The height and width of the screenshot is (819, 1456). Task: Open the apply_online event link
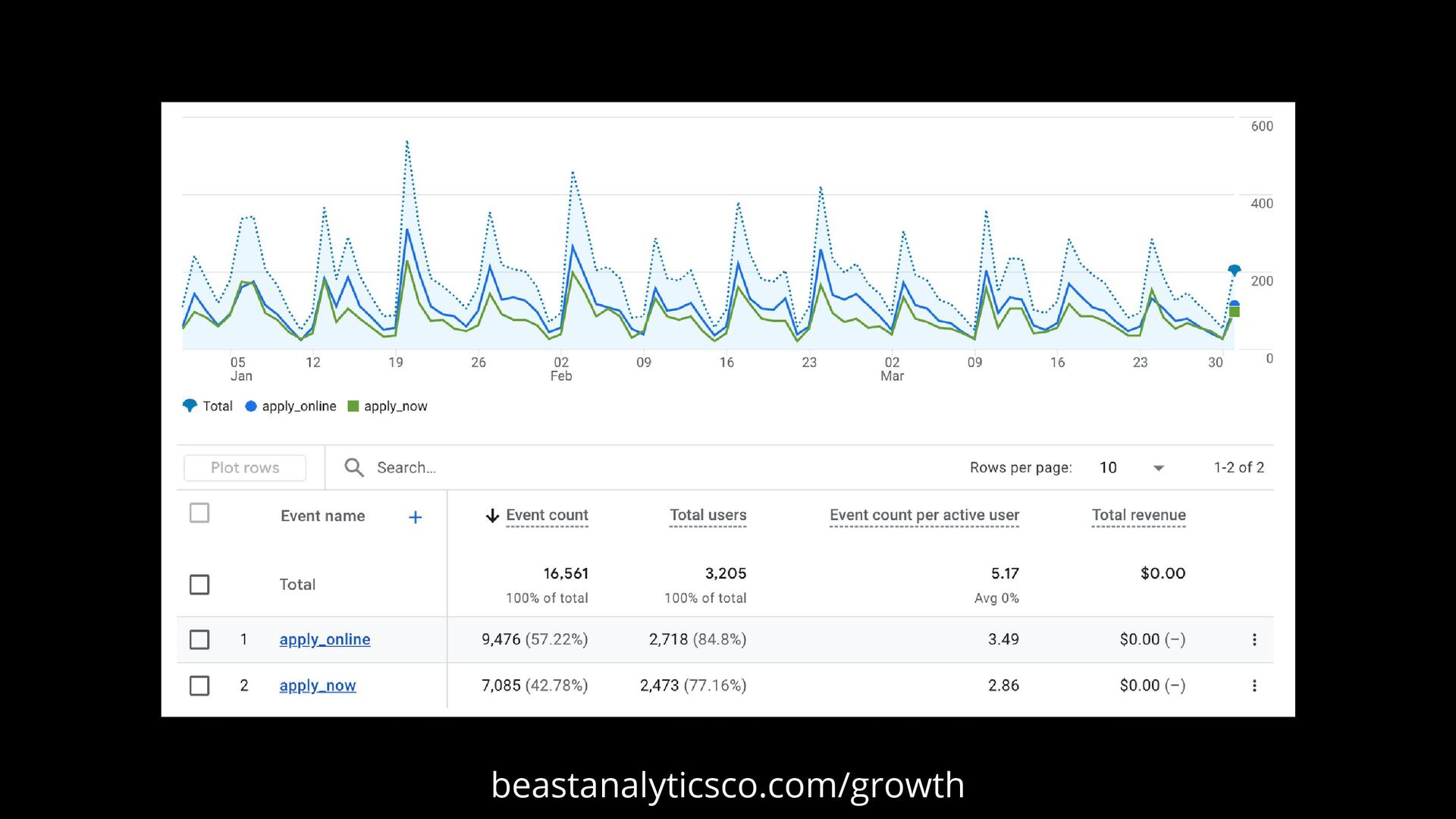pos(325,639)
